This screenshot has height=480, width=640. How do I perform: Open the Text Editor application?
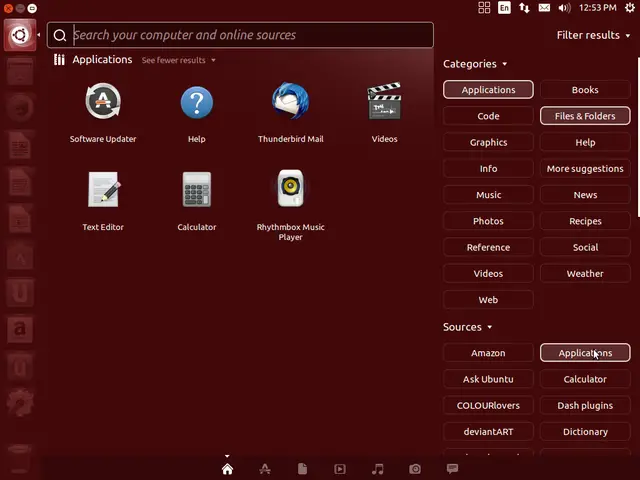(104, 189)
